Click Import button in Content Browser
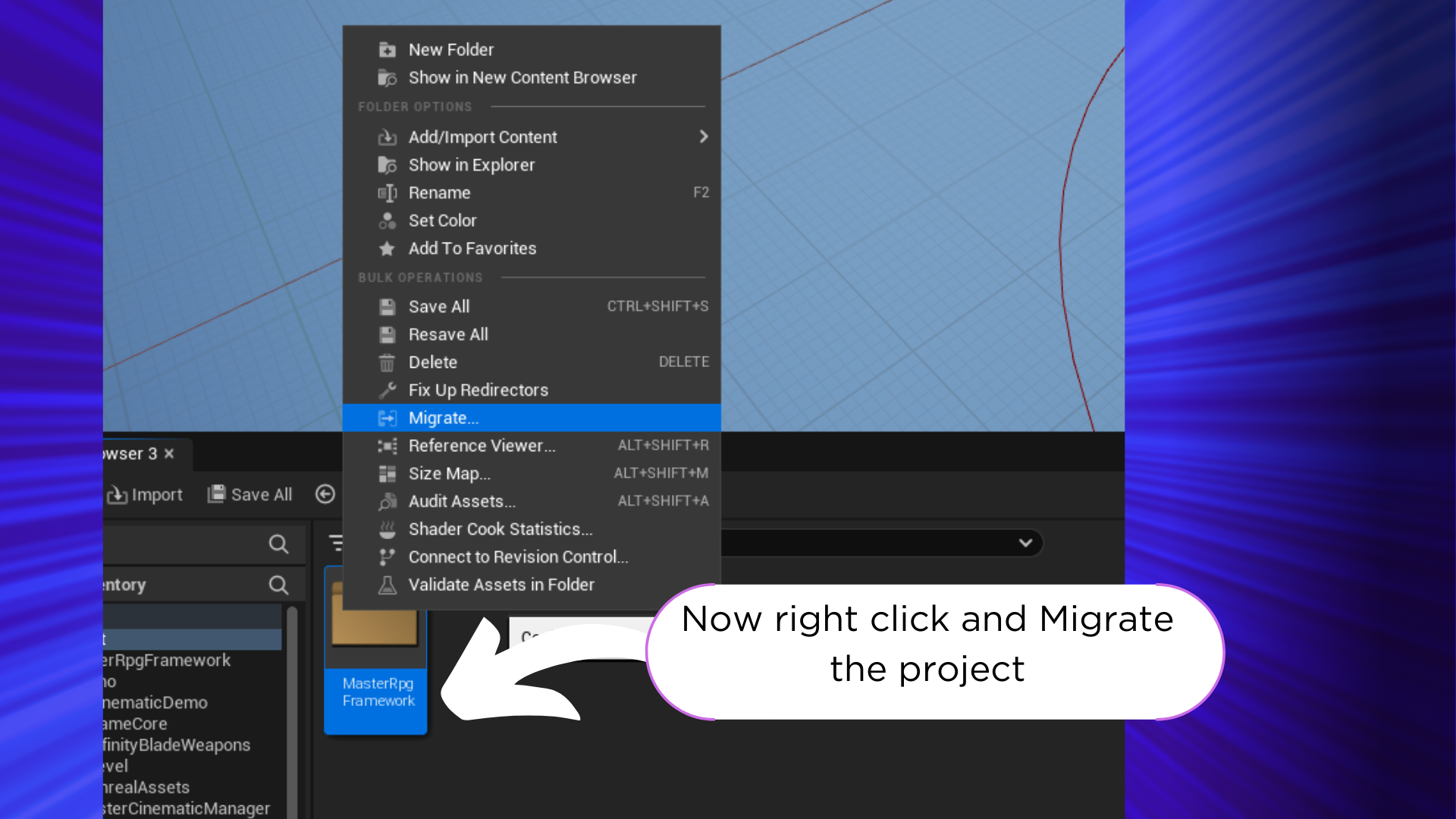 pos(145,494)
